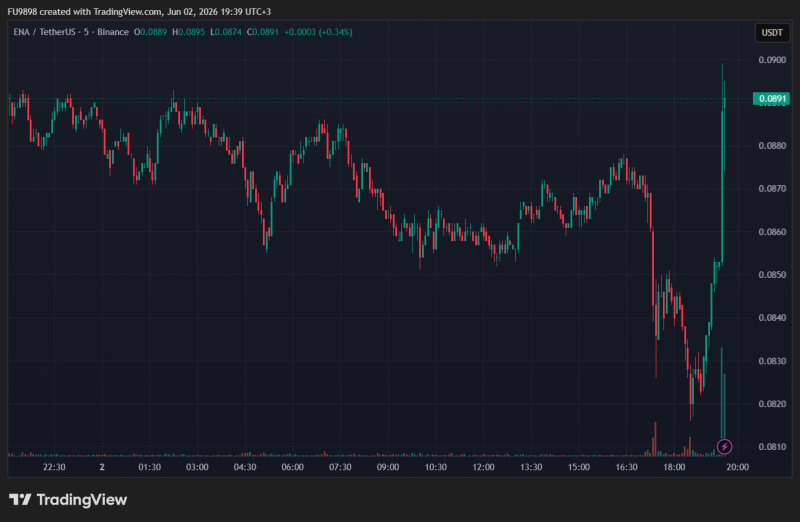
Task: Click the 0.0840 price axis label
Action: (772, 317)
